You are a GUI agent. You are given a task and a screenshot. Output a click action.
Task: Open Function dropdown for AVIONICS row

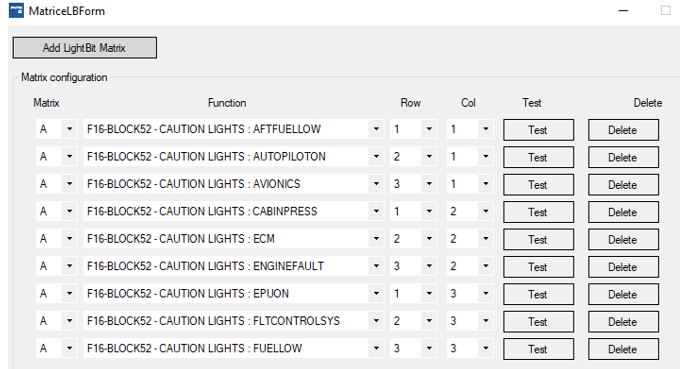[x=376, y=184]
